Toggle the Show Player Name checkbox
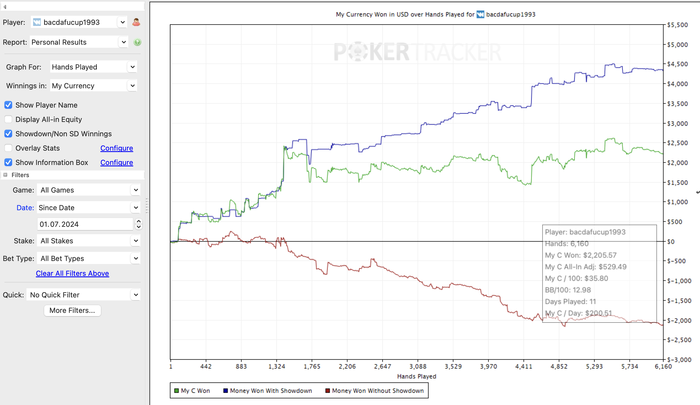This screenshot has height=405, width=700. pos(8,105)
